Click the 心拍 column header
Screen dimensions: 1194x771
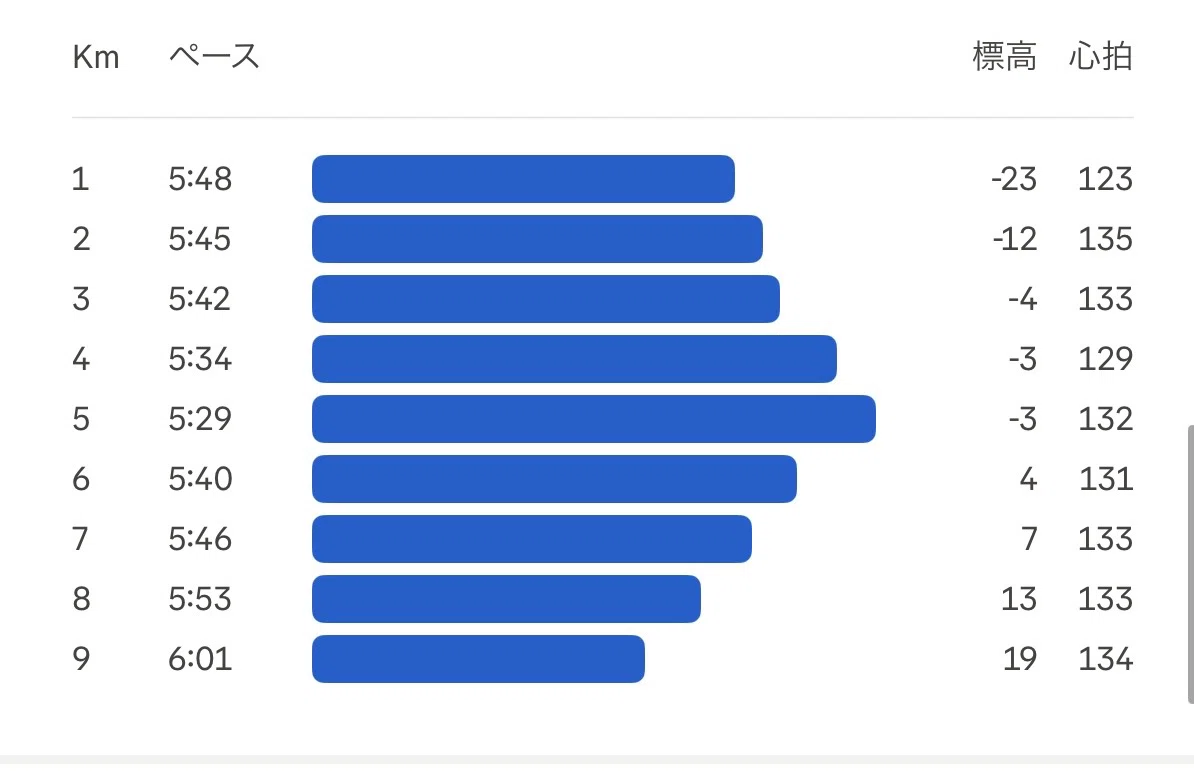tap(1101, 57)
